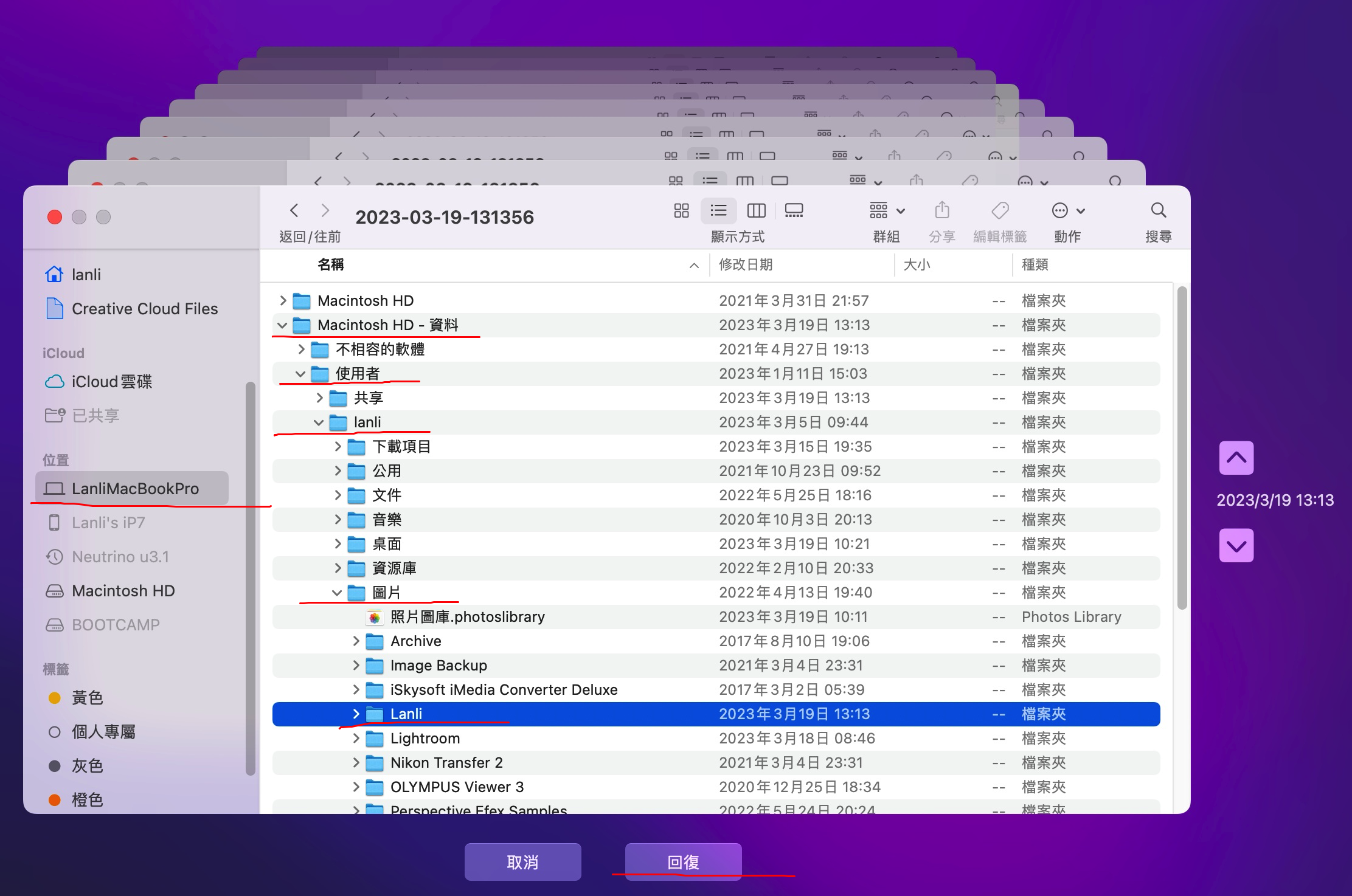This screenshot has height=896, width=1352.
Task: Go back with the left chevron
Action: pos(294,211)
